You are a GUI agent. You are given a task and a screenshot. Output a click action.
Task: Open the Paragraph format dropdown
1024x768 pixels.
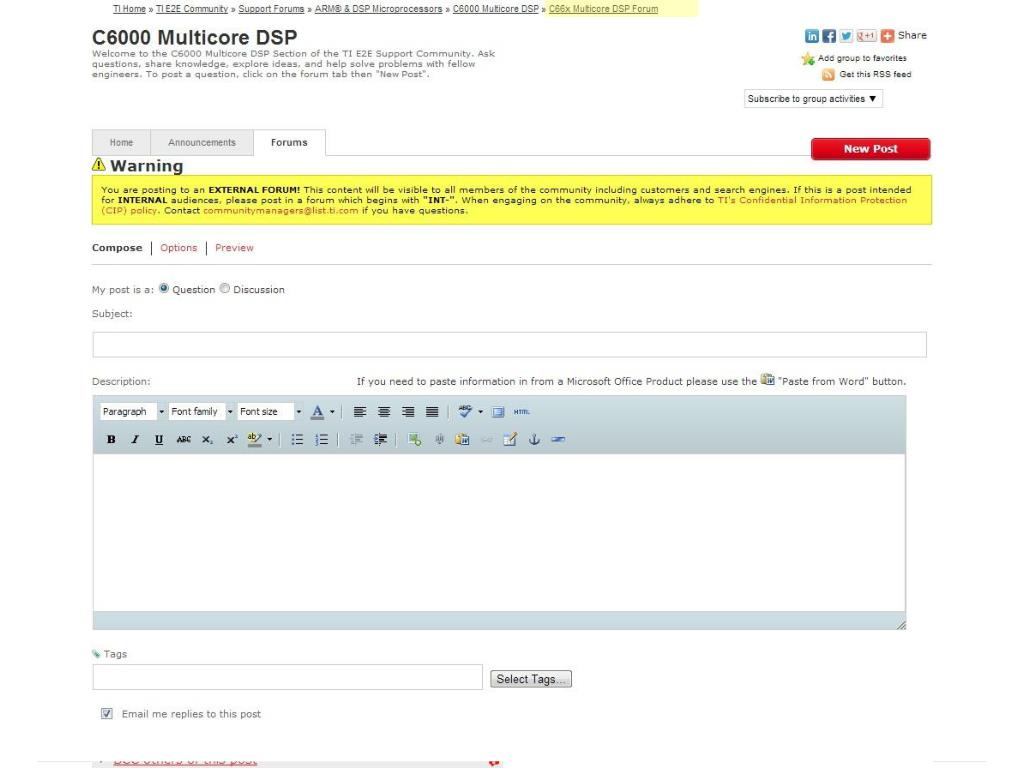(x=133, y=411)
